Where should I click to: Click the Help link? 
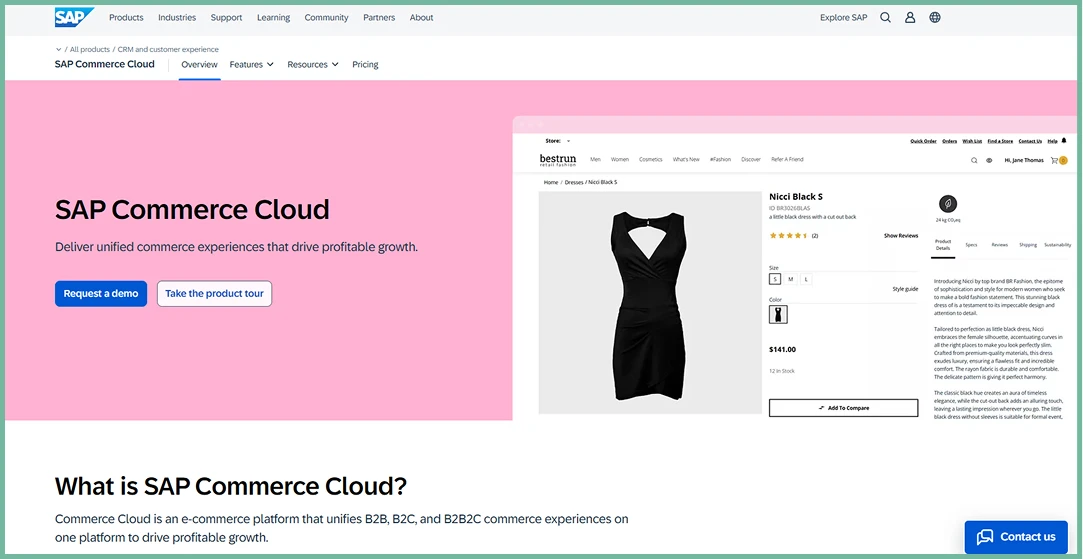[1052, 141]
